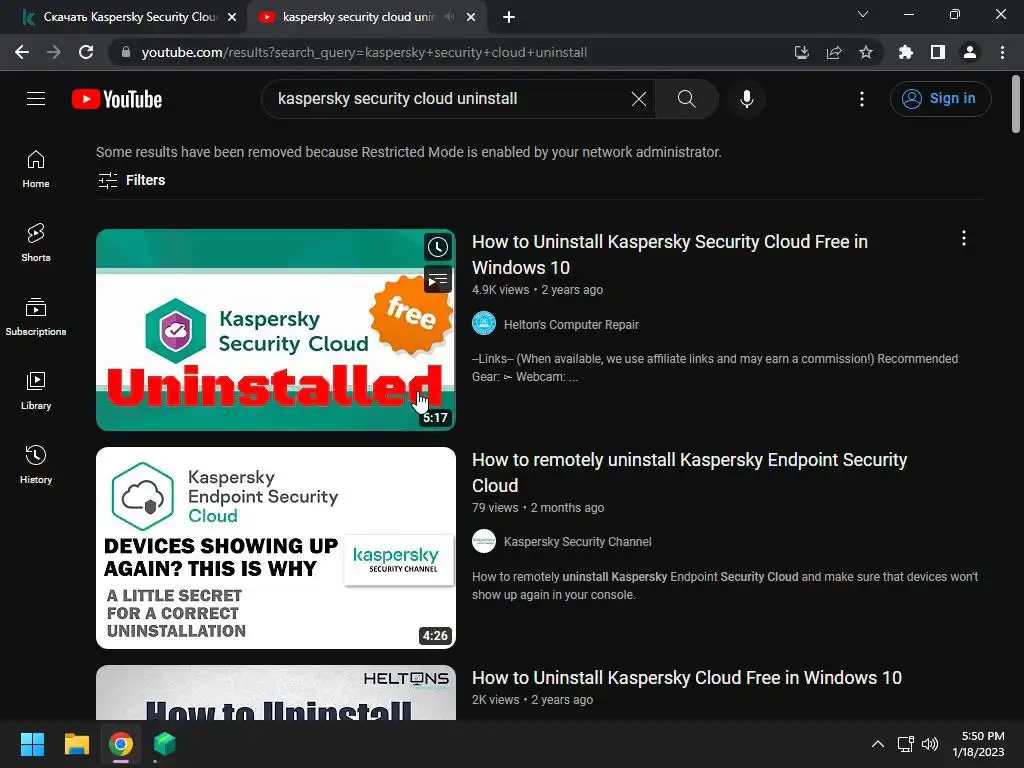Screen dimensions: 1024x768
Task: Click Chrome icon in taskbar
Action: click(121, 744)
